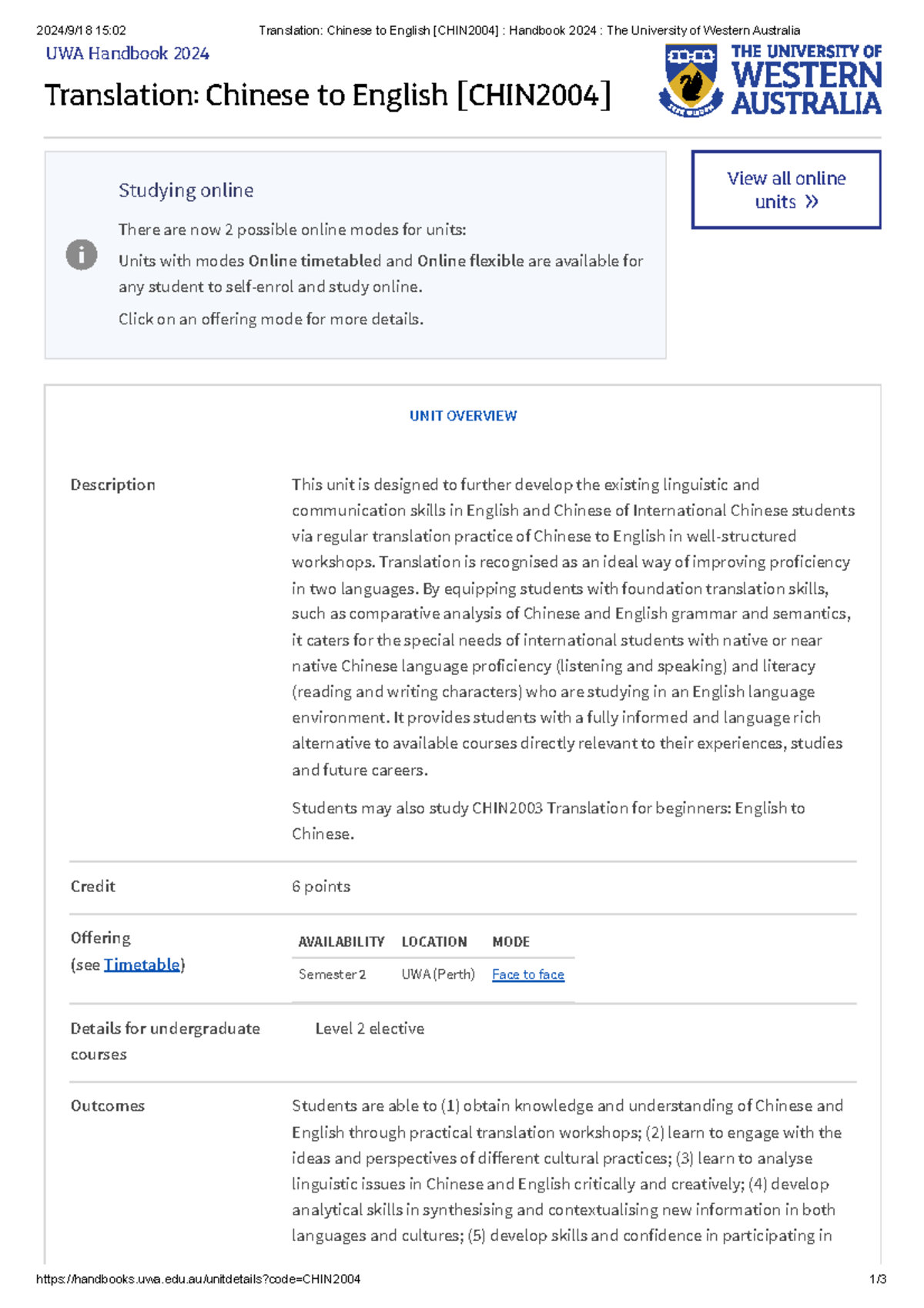
Task: Click the AVAILABILITY column header
Action: 341,942
